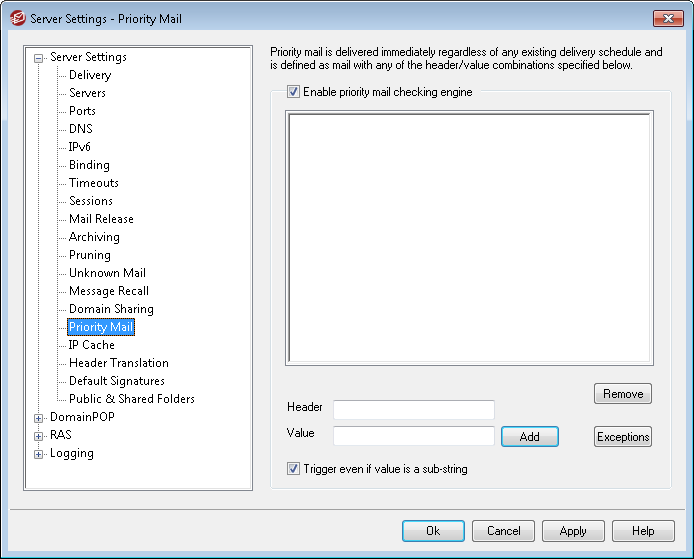The width and height of the screenshot is (694, 559).
Task: Click the Apply button
Action: [x=573, y=531]
